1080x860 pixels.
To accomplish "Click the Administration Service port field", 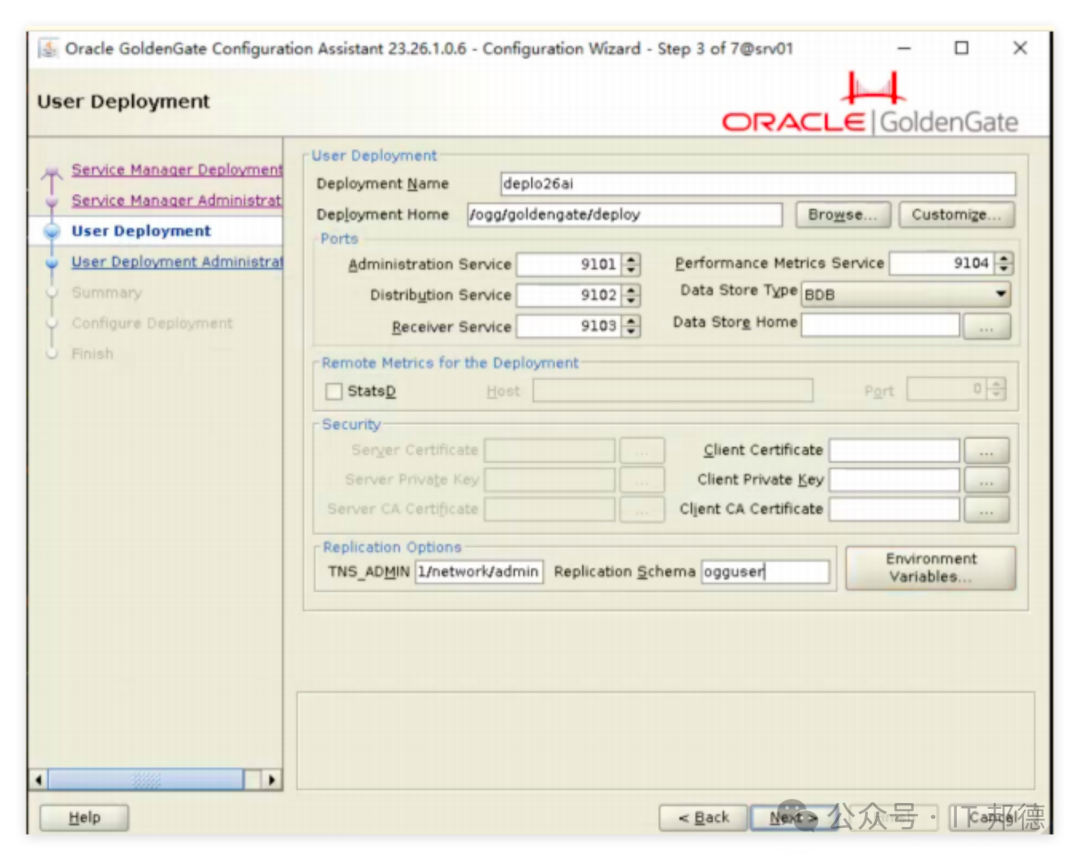I will pyautogui.click(x=569, y=264).
